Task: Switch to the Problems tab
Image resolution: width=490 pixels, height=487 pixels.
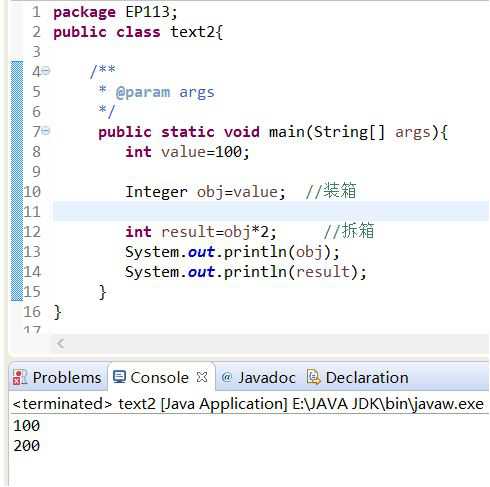Action: tap(57, 378)
